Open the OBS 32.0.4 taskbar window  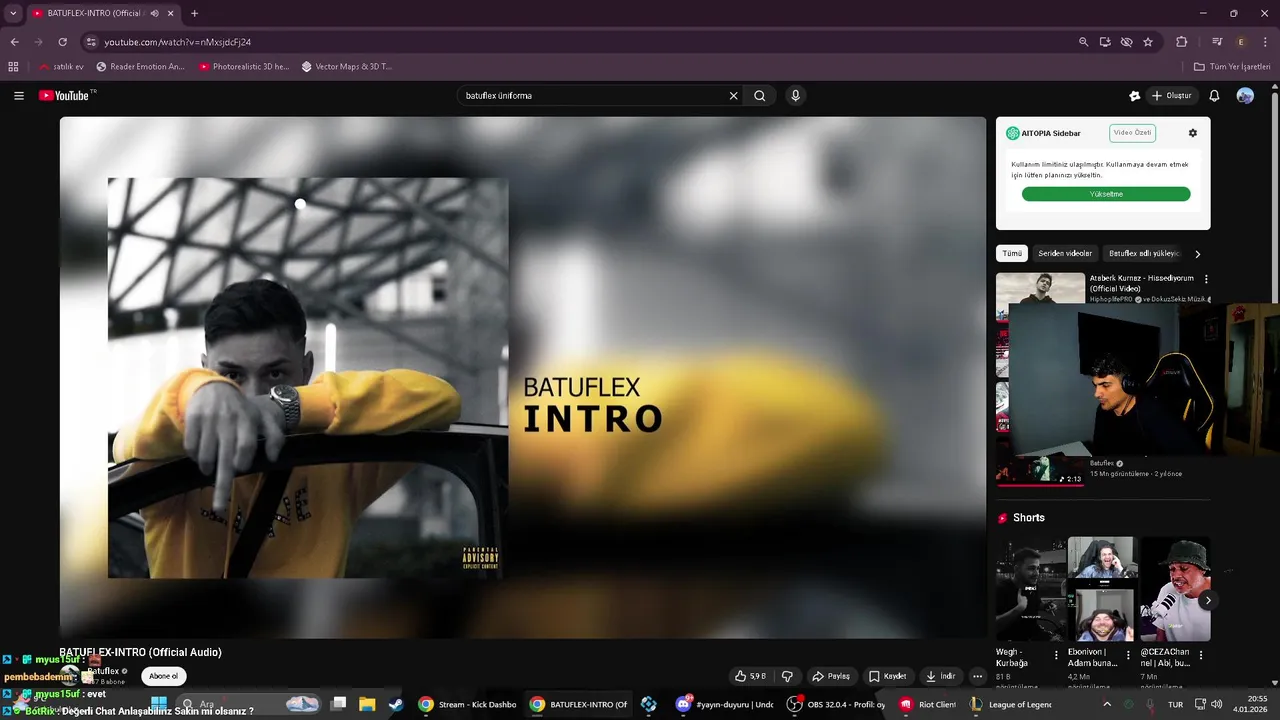pos(836,704)
